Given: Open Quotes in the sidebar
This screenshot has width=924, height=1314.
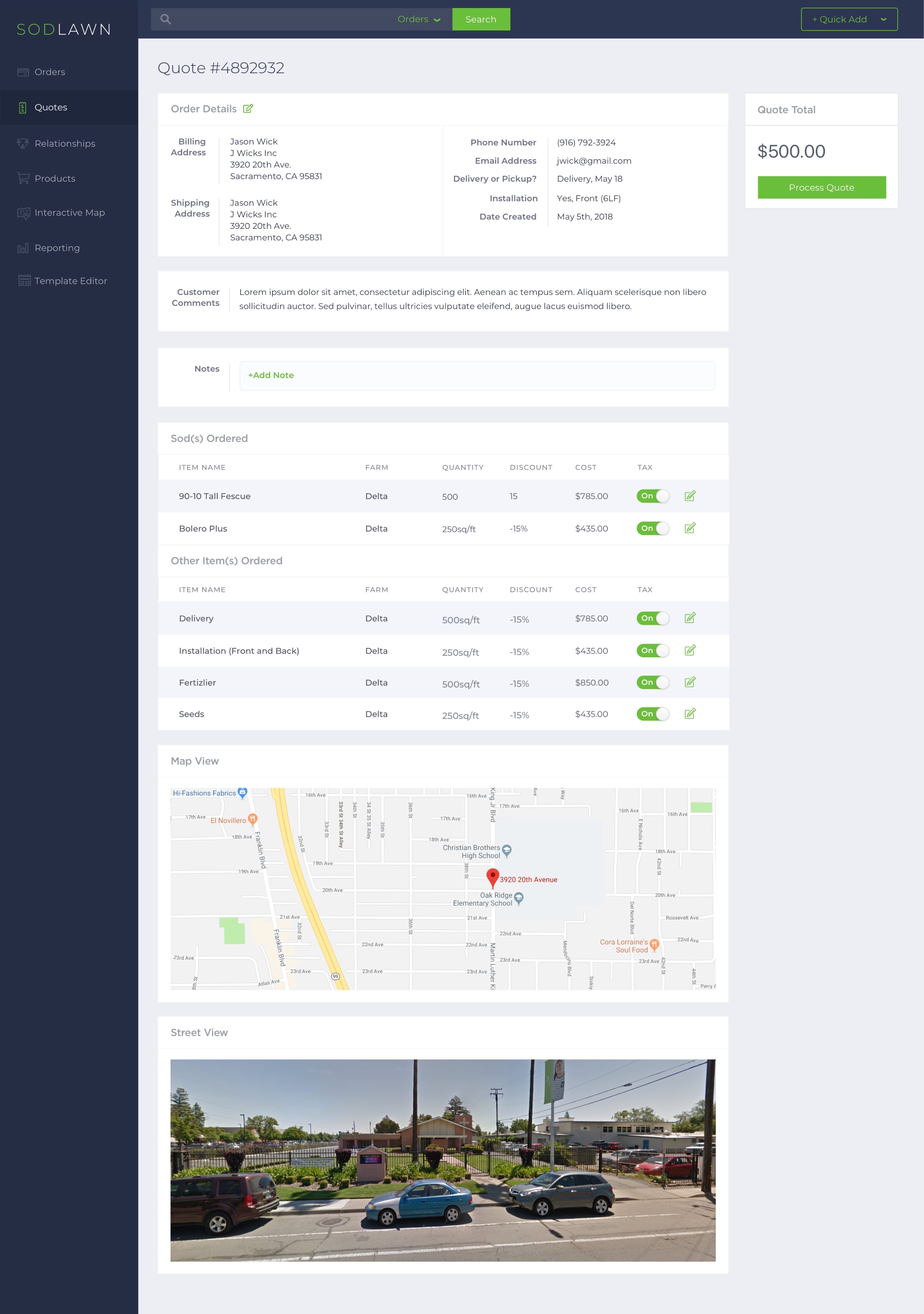Looking at the screenshot, I should click(69, 108).
